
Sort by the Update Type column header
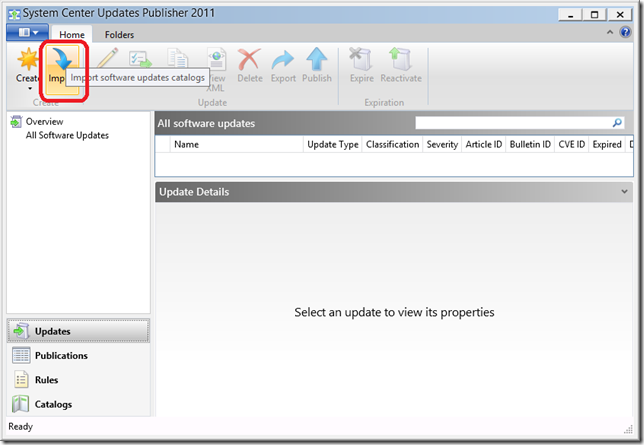[333, 145]
